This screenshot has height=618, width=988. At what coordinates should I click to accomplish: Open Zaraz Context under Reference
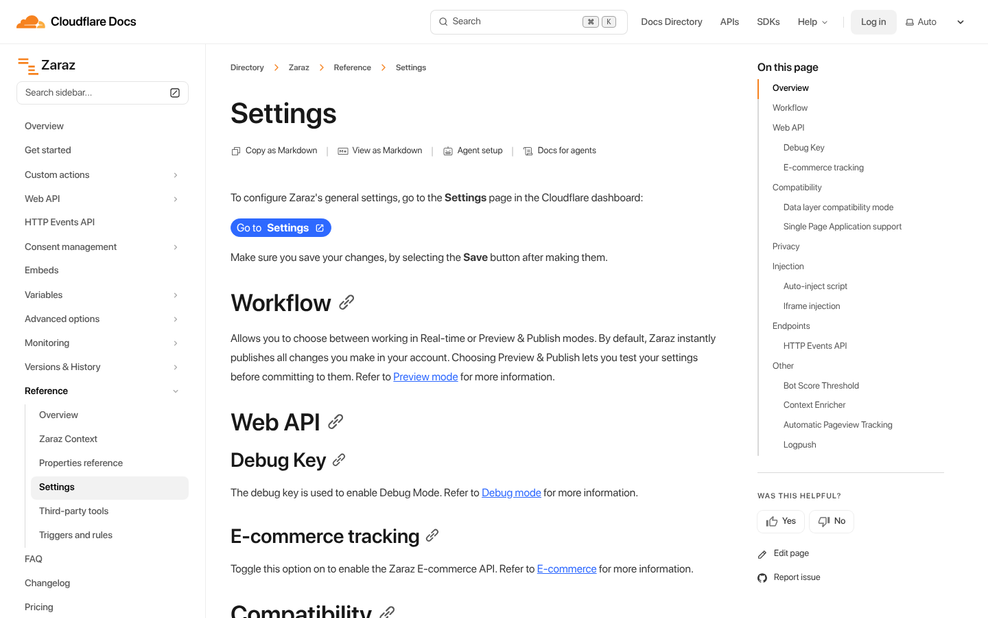68,439
